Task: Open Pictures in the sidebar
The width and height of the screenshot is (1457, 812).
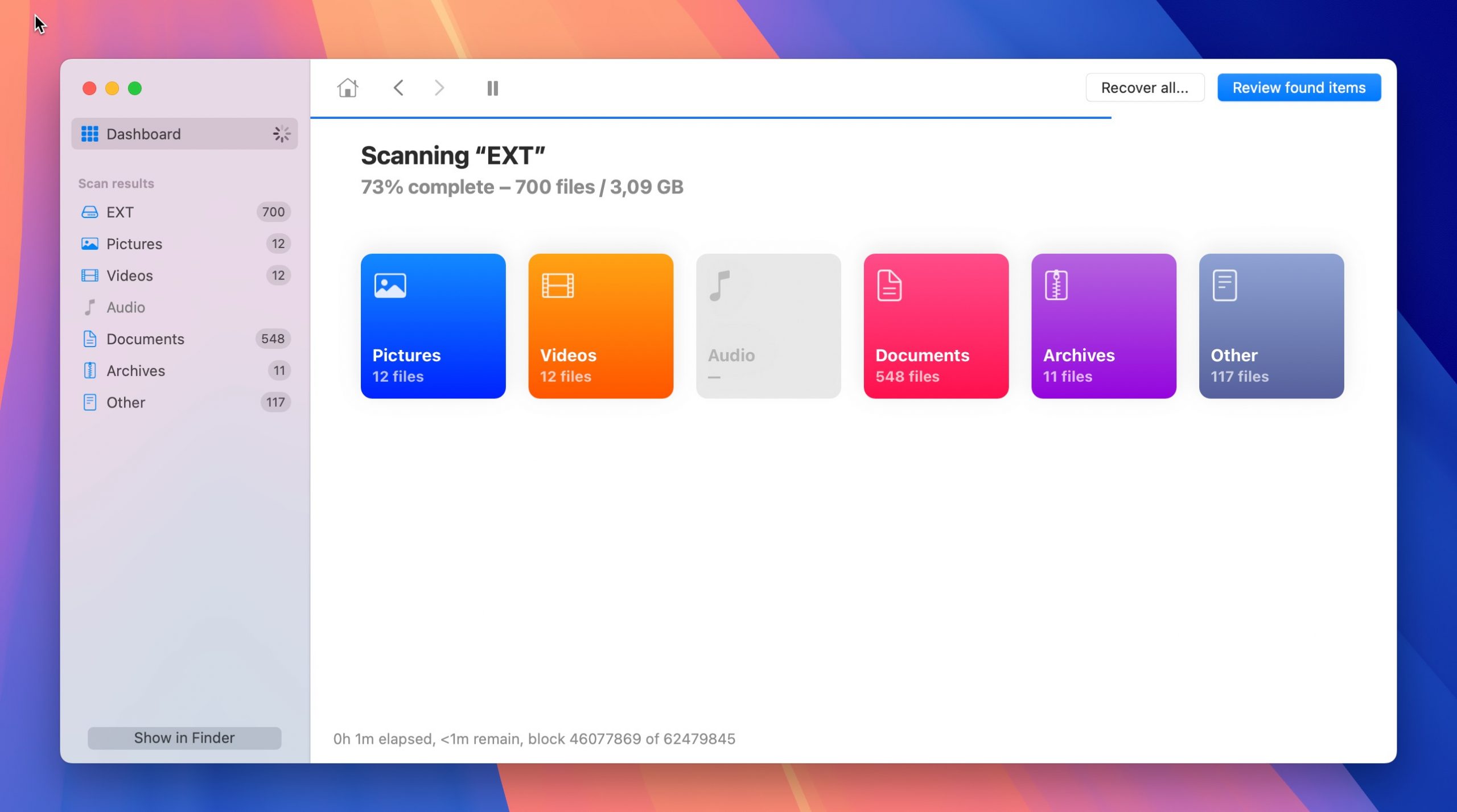Action: [x=184, y=244]
